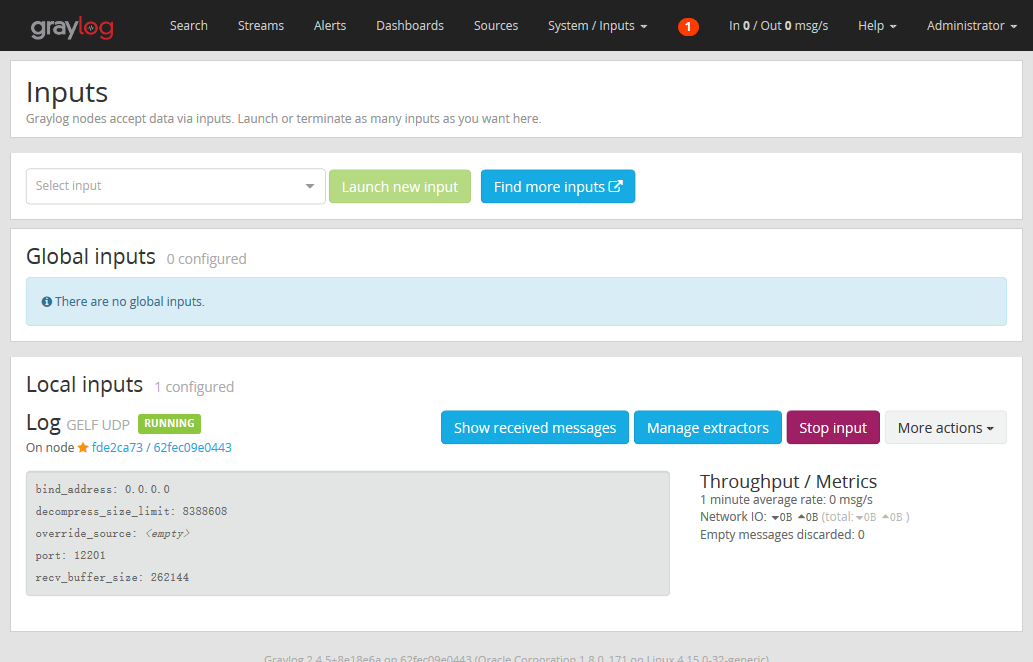Expand the System / Inputs menu
The height and width of the screenshot is (662, 1033).
click(x=598, y=26)
